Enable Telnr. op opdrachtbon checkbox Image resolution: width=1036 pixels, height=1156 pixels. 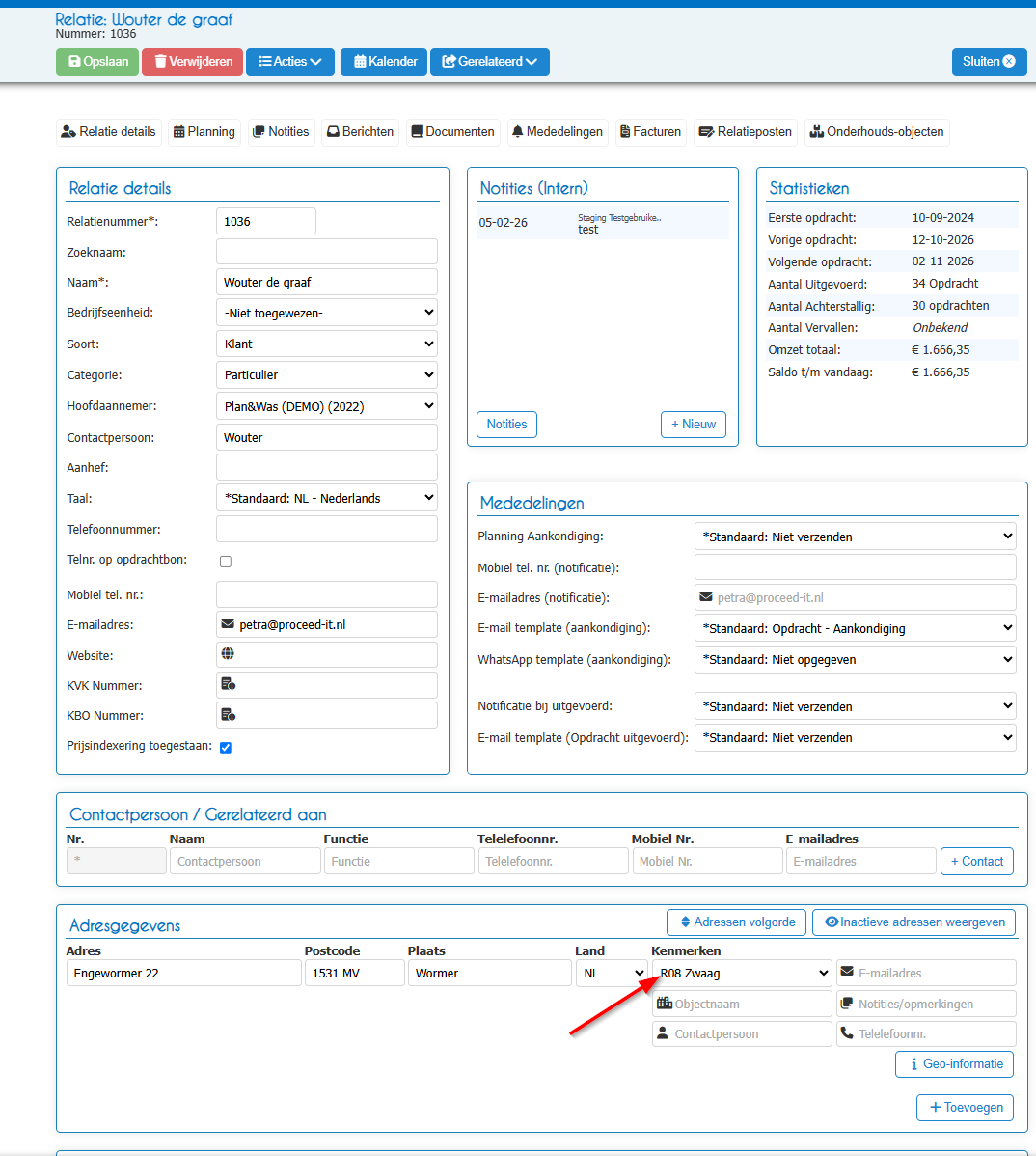point(226,561)
